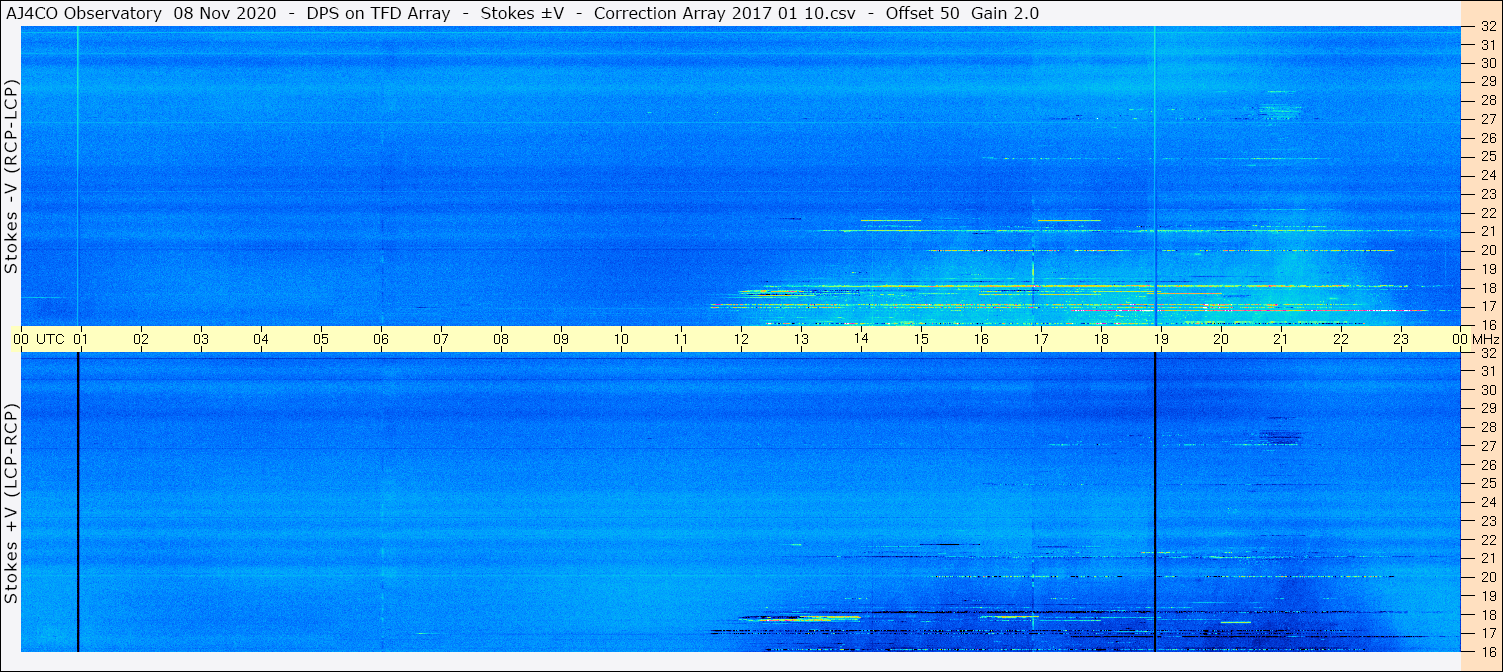Click the "00 UTC" label on the time axis
Screen dimensions: 1503x672
[x=38, y=339]
